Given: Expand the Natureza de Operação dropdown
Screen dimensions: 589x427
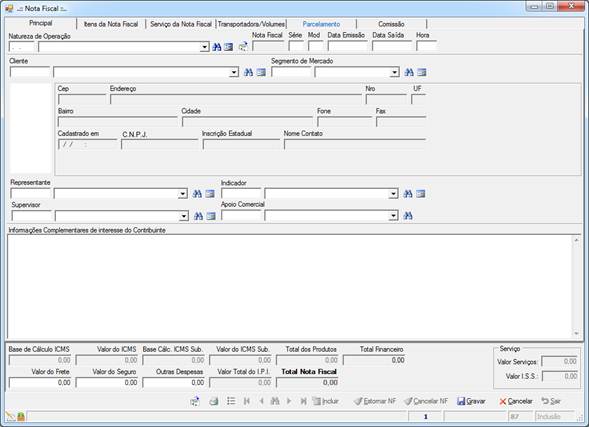Looking at the screenshot, I should 204,47.
